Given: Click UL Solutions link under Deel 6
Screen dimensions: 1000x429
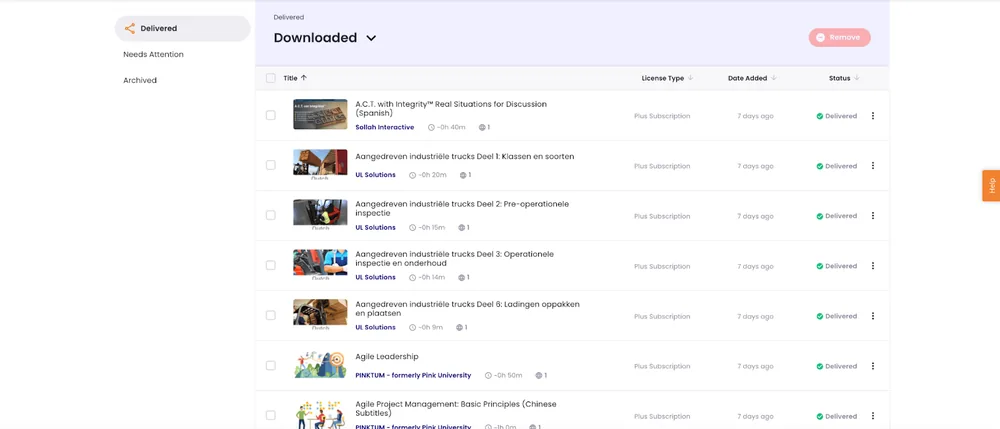Looking at the screenshot, I should click(375, 328).
